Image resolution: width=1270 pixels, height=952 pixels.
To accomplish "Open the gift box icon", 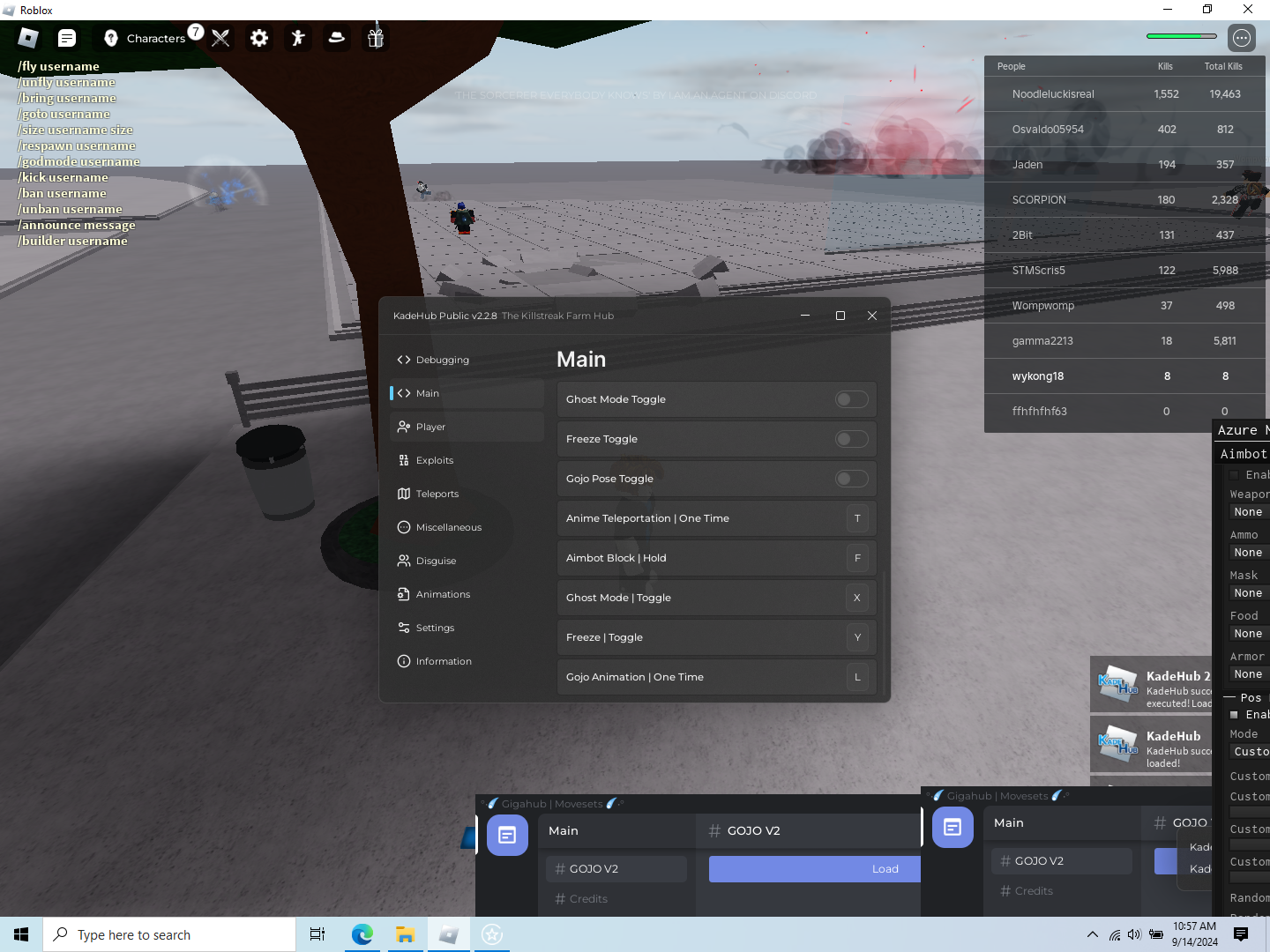I will 376,38.
